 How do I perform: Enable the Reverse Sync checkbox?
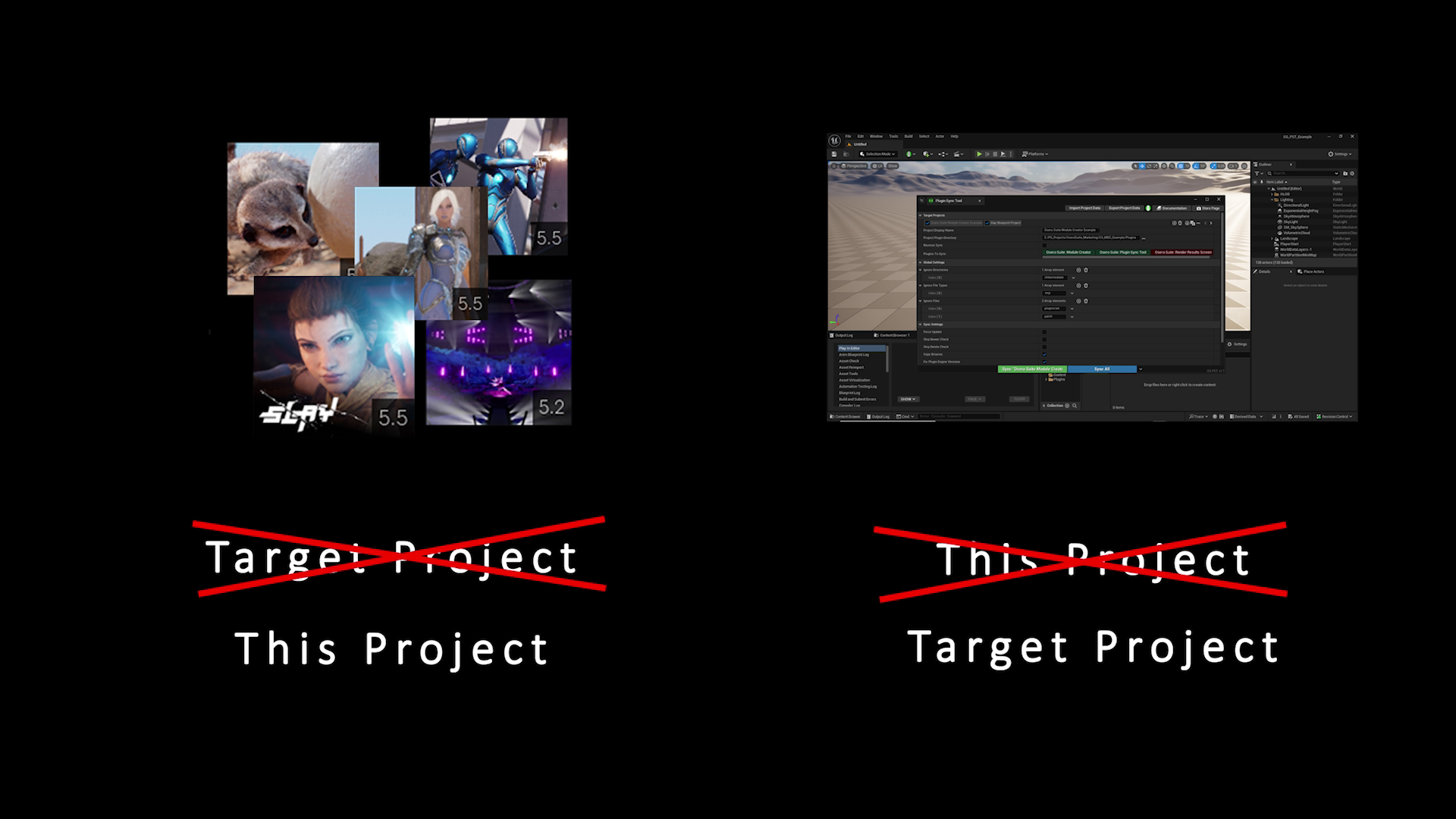(x=1044, y=245)
